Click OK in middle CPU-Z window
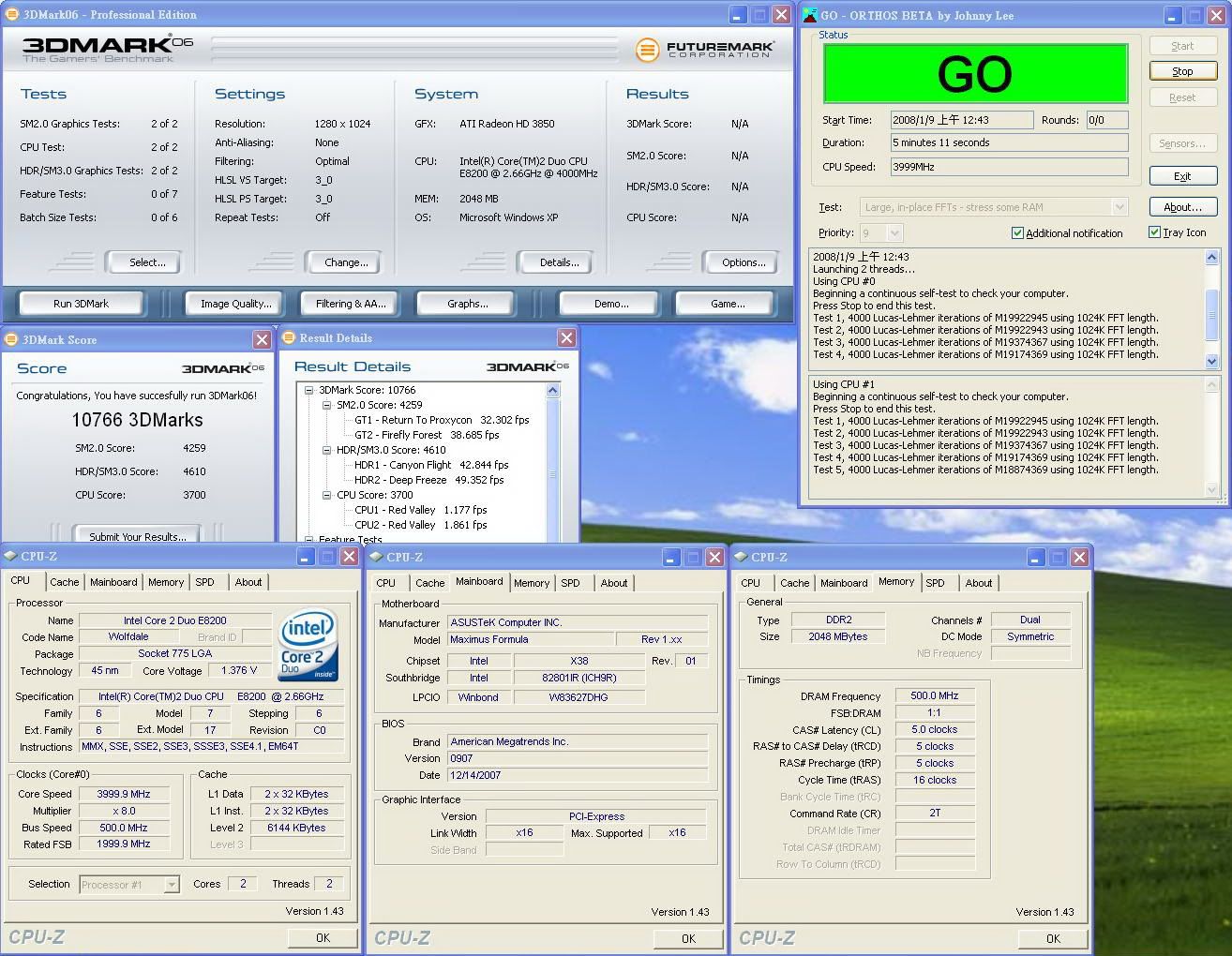The height and width of the screenshot is (956, 1232). 688,938
